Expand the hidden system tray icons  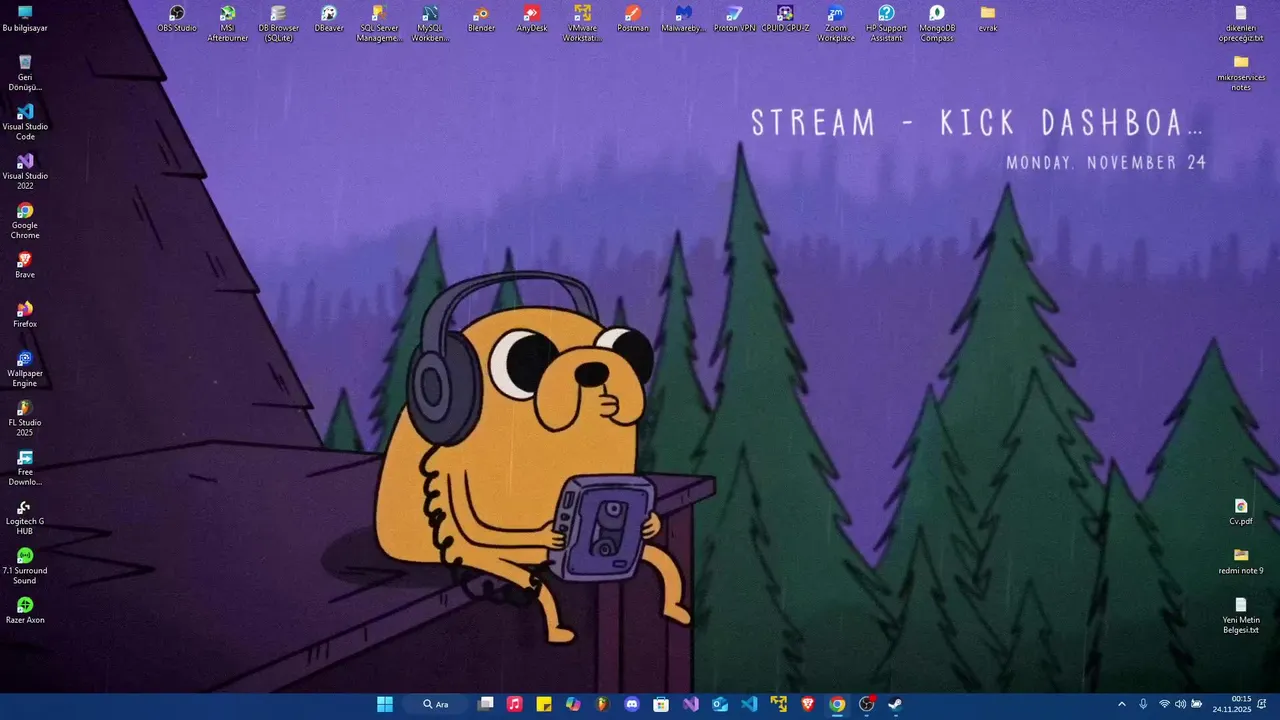click(1121, 704)
